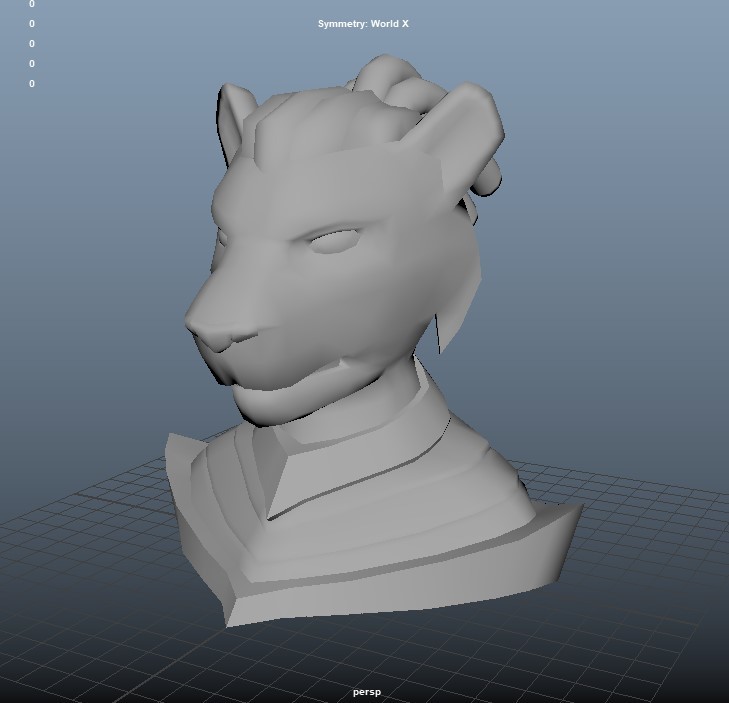Screen dimensions: 729x703
Task: Click the middle poly count zero value
Action: pyautogui.click(x=32, y=44)
